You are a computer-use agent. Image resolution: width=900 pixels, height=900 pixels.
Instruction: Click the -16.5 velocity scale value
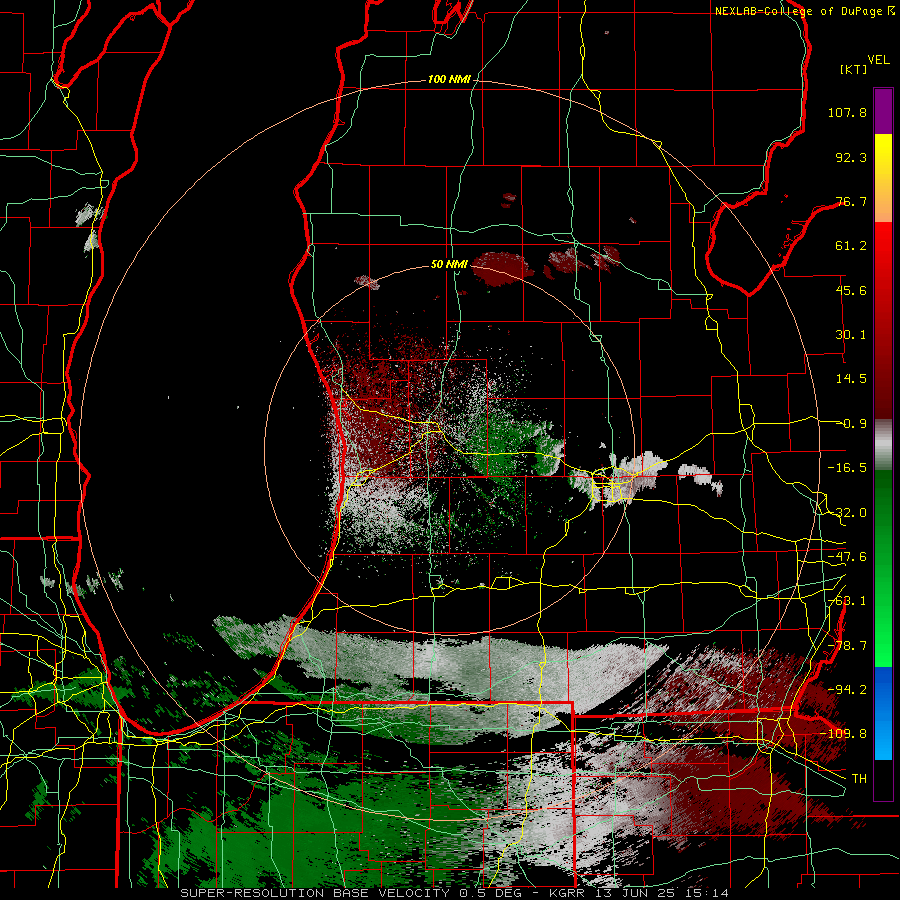[x=847, y=468]
